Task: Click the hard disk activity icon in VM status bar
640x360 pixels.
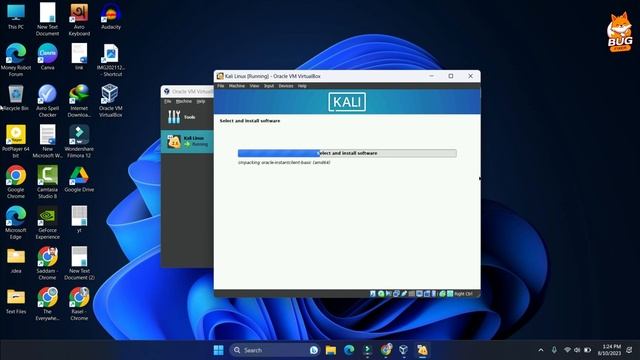Action: coord(373,293)
